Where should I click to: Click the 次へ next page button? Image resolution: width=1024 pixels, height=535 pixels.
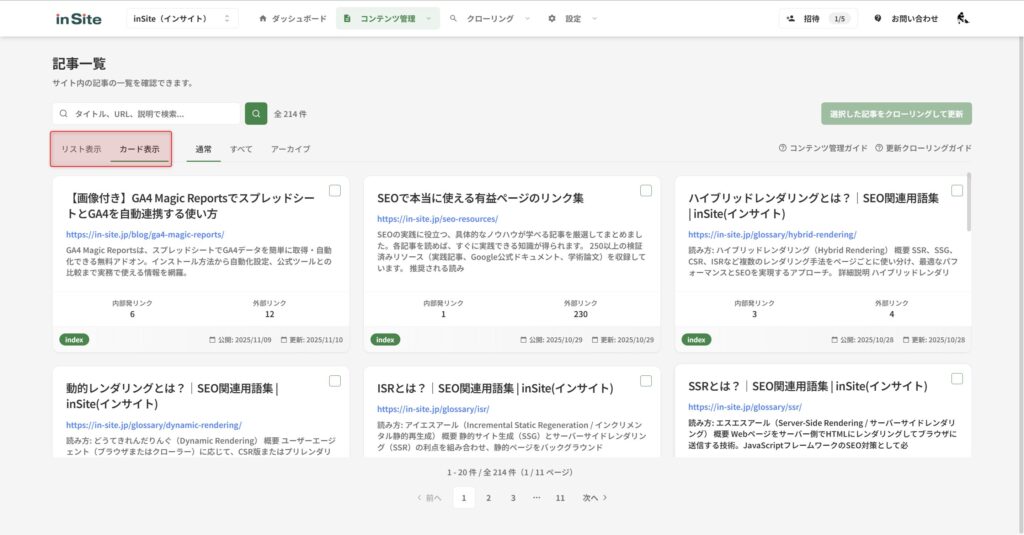pyautogui.click(x=594, y=498)
